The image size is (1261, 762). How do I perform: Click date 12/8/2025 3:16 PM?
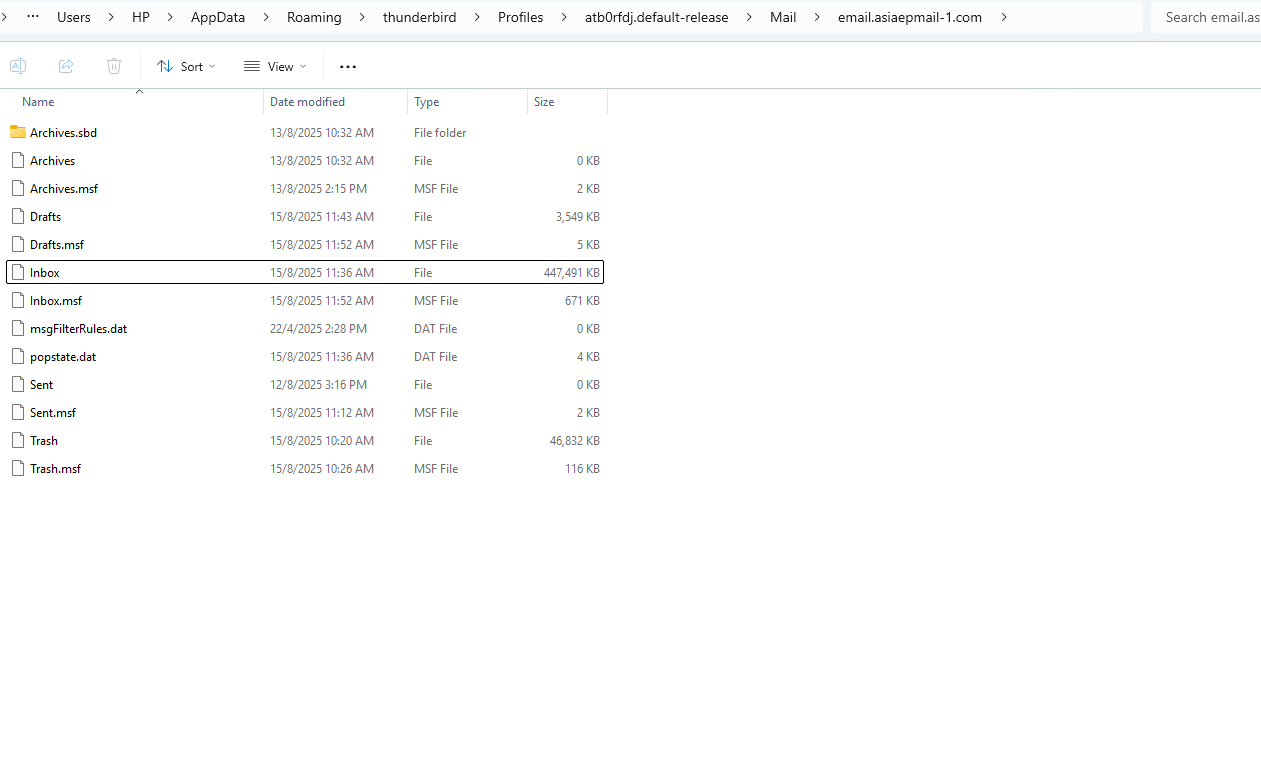tap(318, 384)
